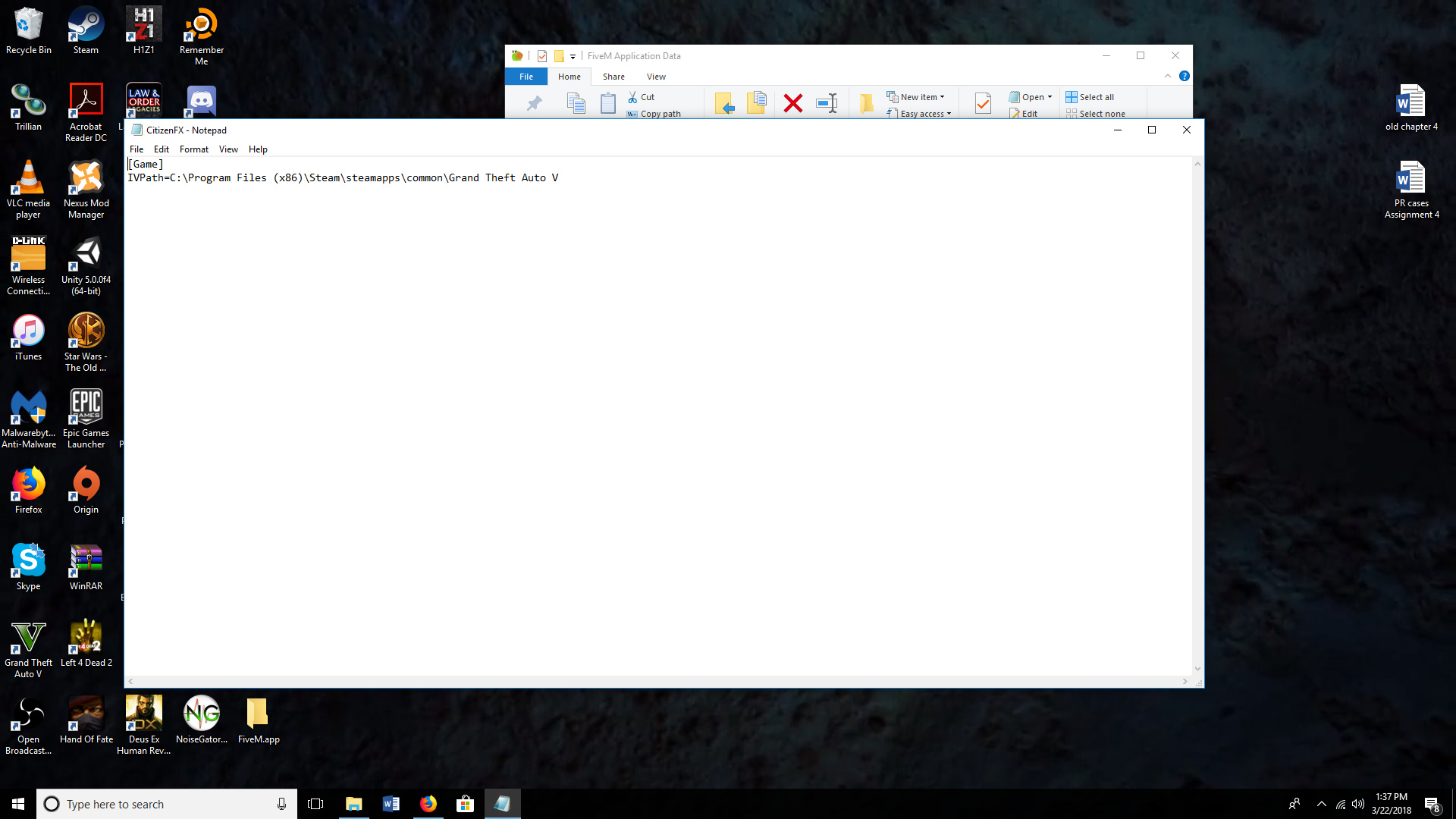
Task: Open Quick Access Toolbar customize dropdown
Action: point(573,56)
